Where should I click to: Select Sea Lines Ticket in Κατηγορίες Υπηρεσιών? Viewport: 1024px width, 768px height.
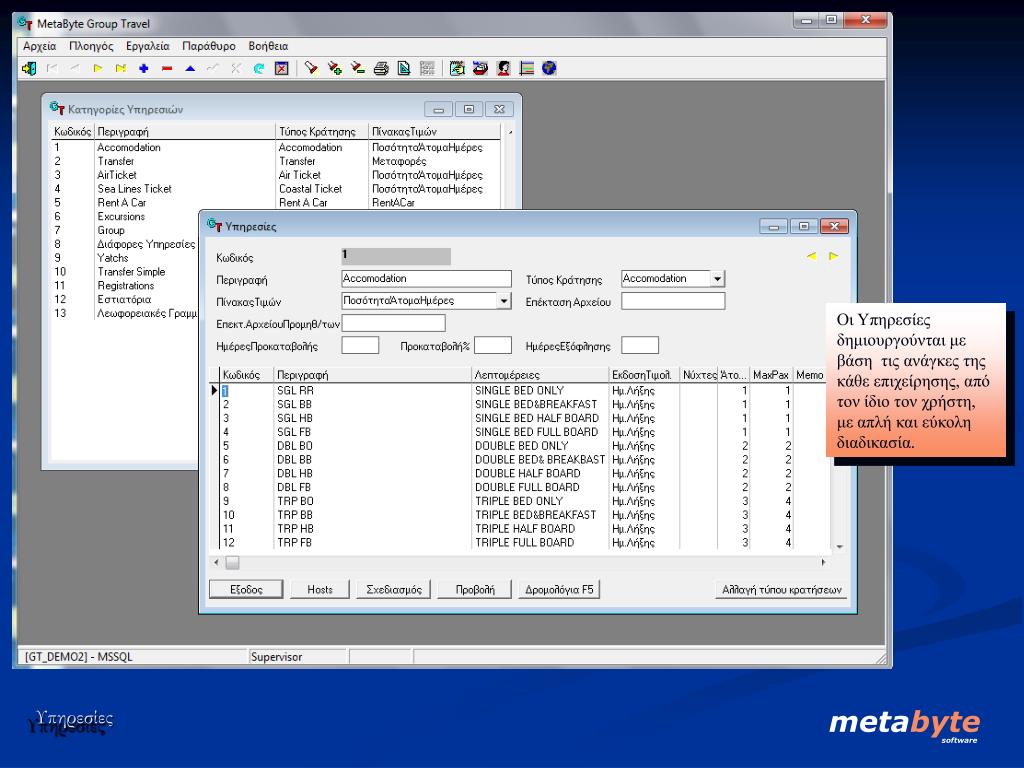[276, 189]
